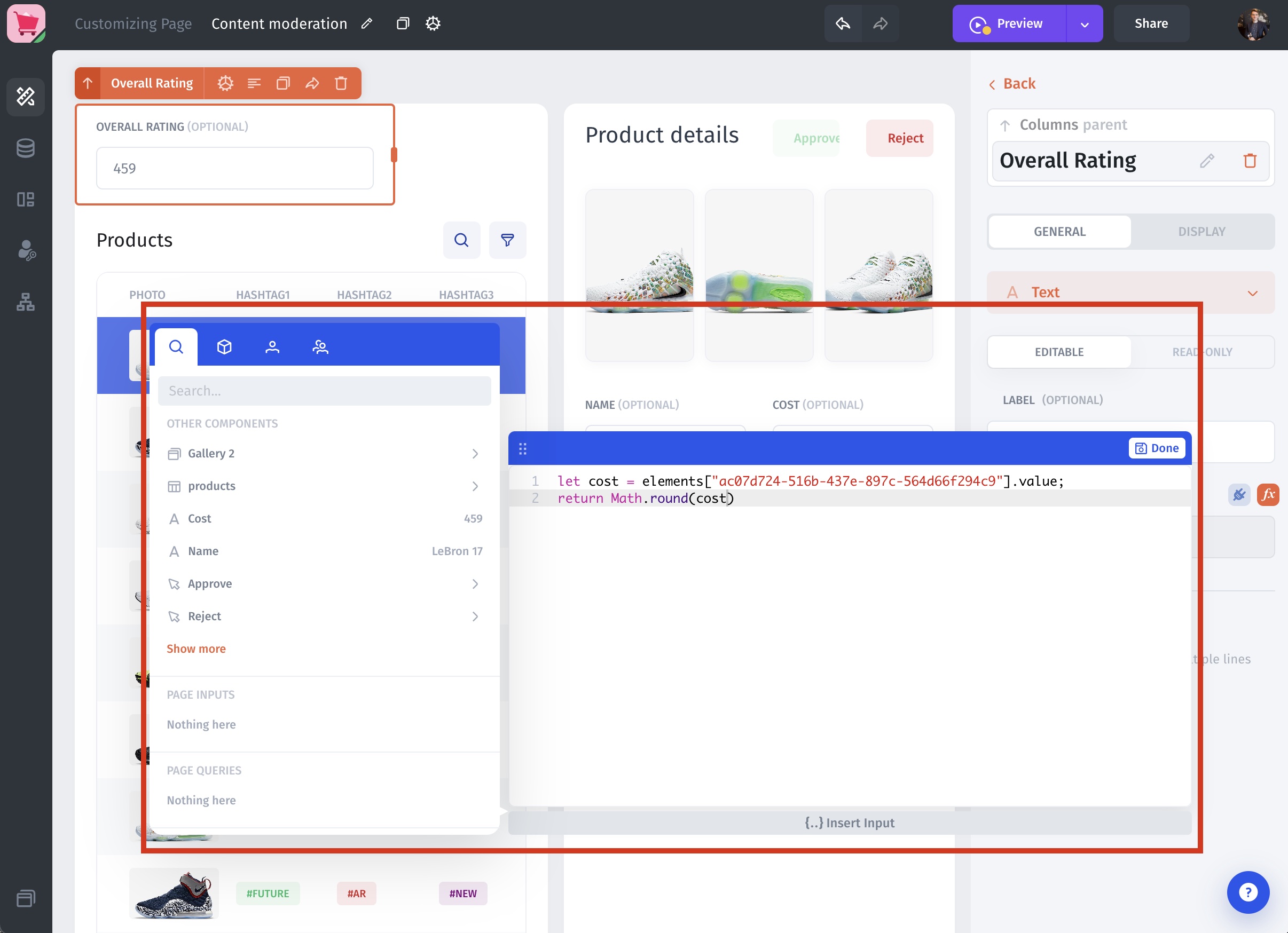This screenshot has width=1288, height=933.
Task: Click the fx formula icon
Action: tap(1268, 494)
